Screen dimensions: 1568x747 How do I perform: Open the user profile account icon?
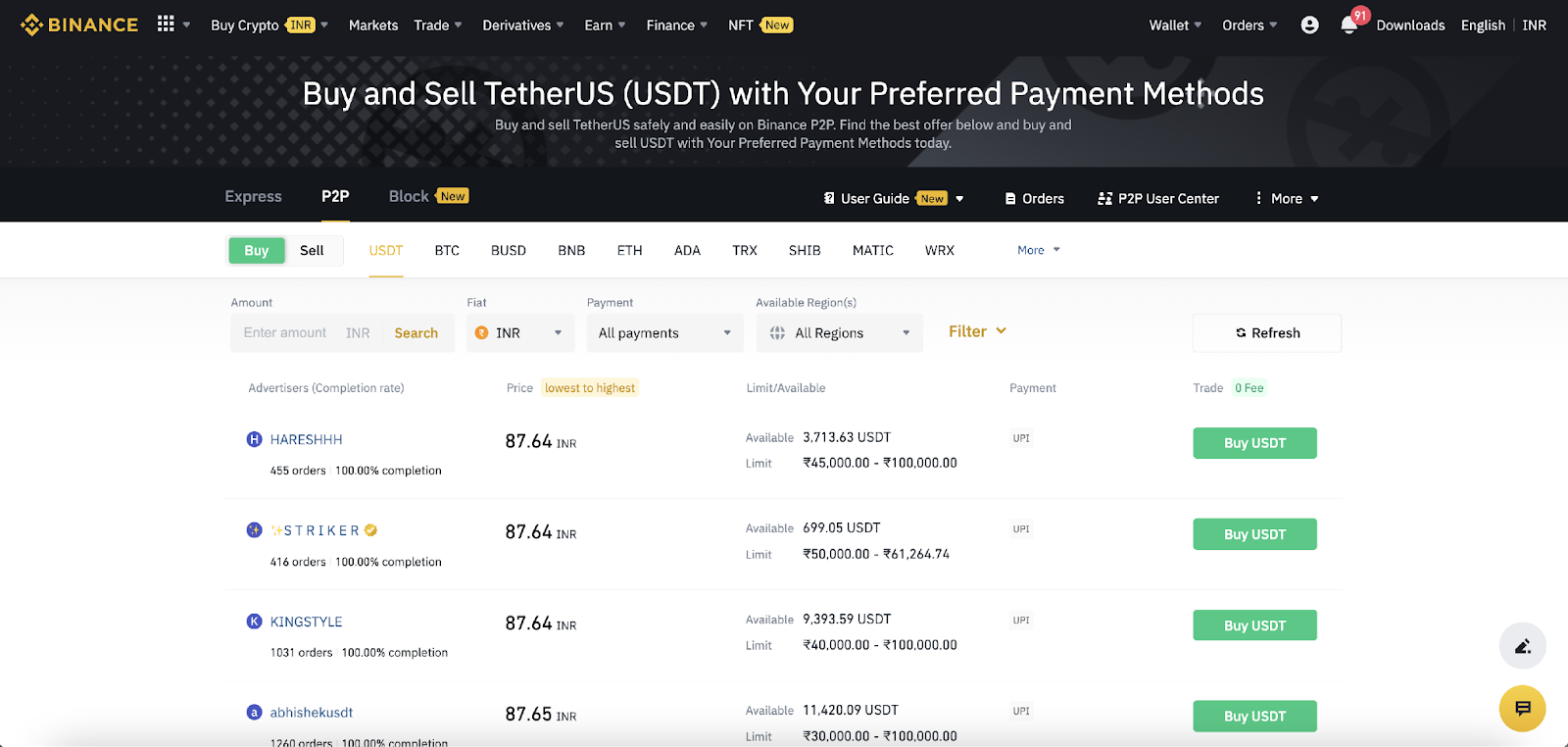click(1309, 25)
